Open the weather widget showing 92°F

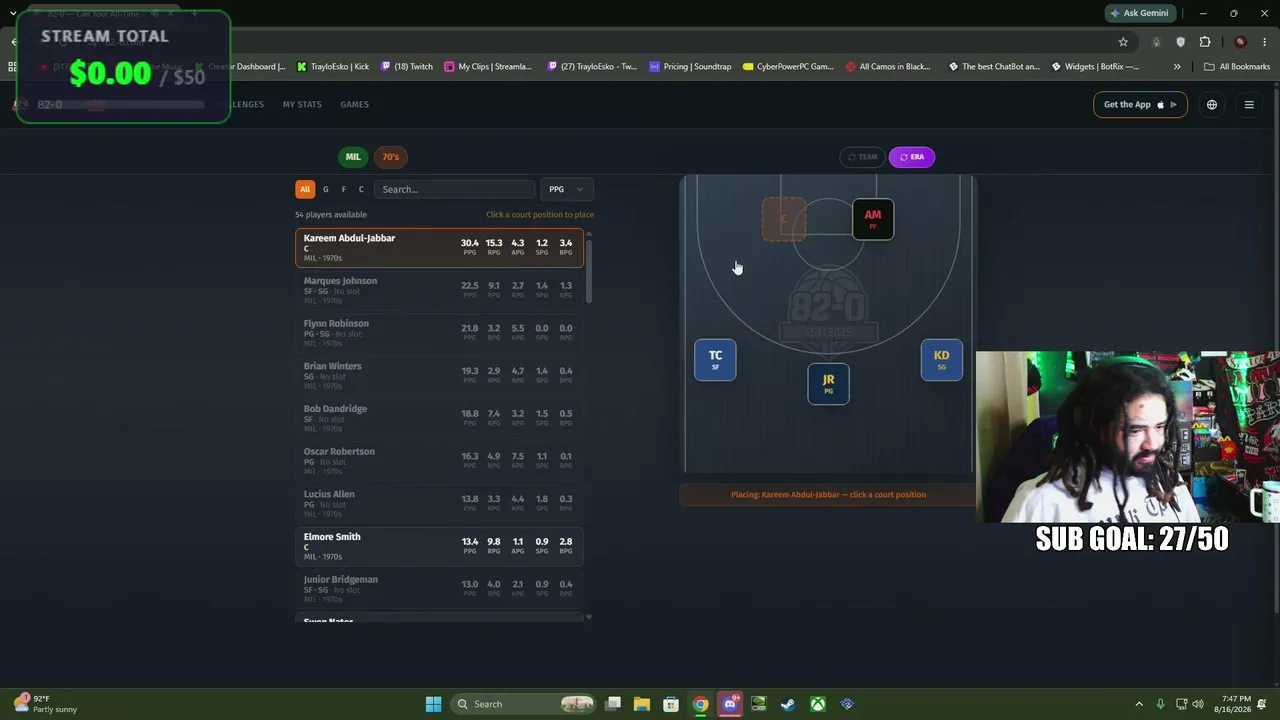(45, 704)
